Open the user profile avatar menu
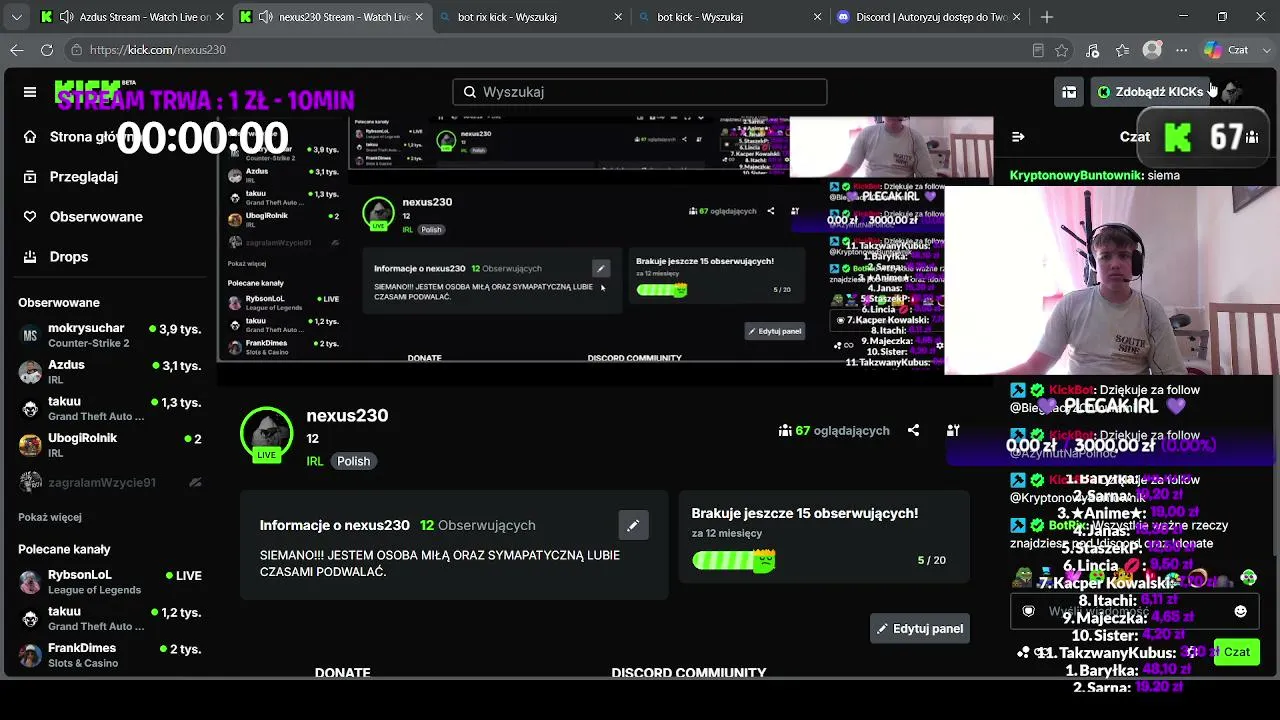 [1232, 92]
